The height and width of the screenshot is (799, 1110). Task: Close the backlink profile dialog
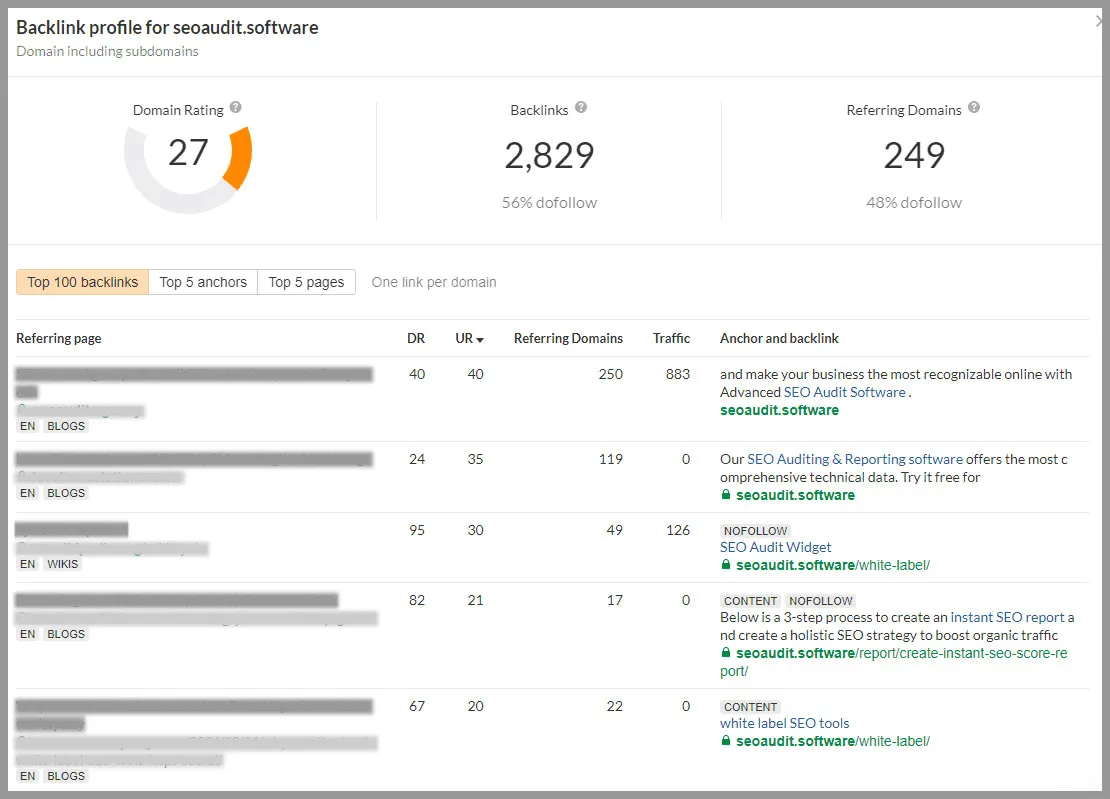(x=1100, y=21)
